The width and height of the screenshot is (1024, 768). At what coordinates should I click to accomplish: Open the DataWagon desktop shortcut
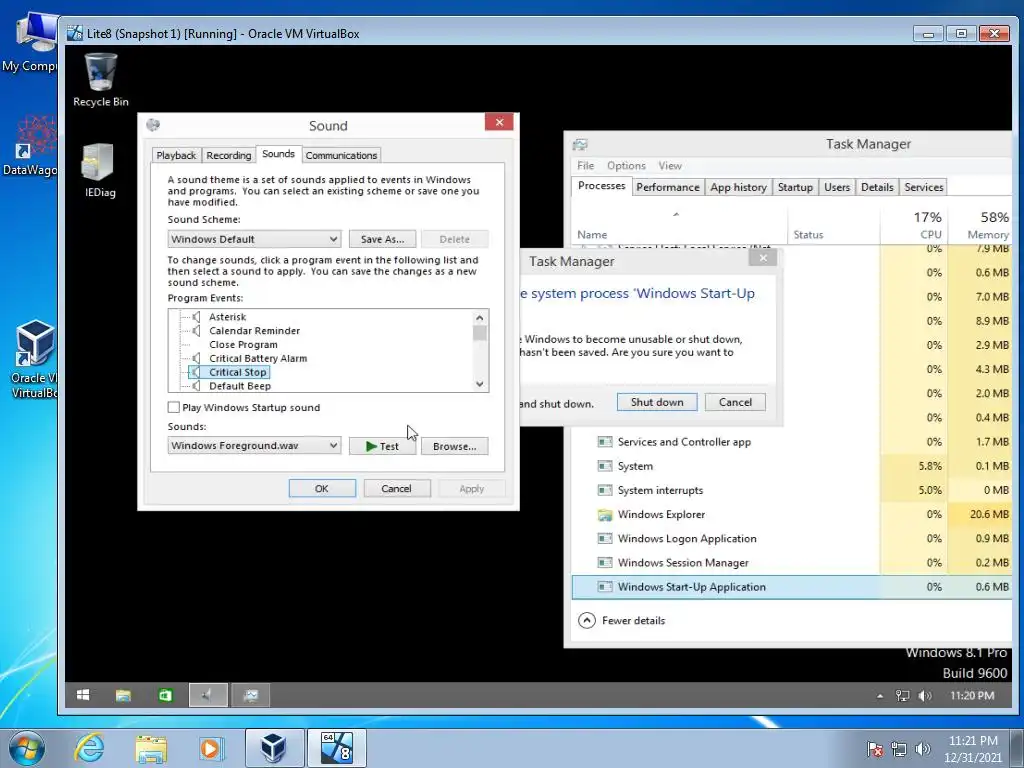(31, 146)
